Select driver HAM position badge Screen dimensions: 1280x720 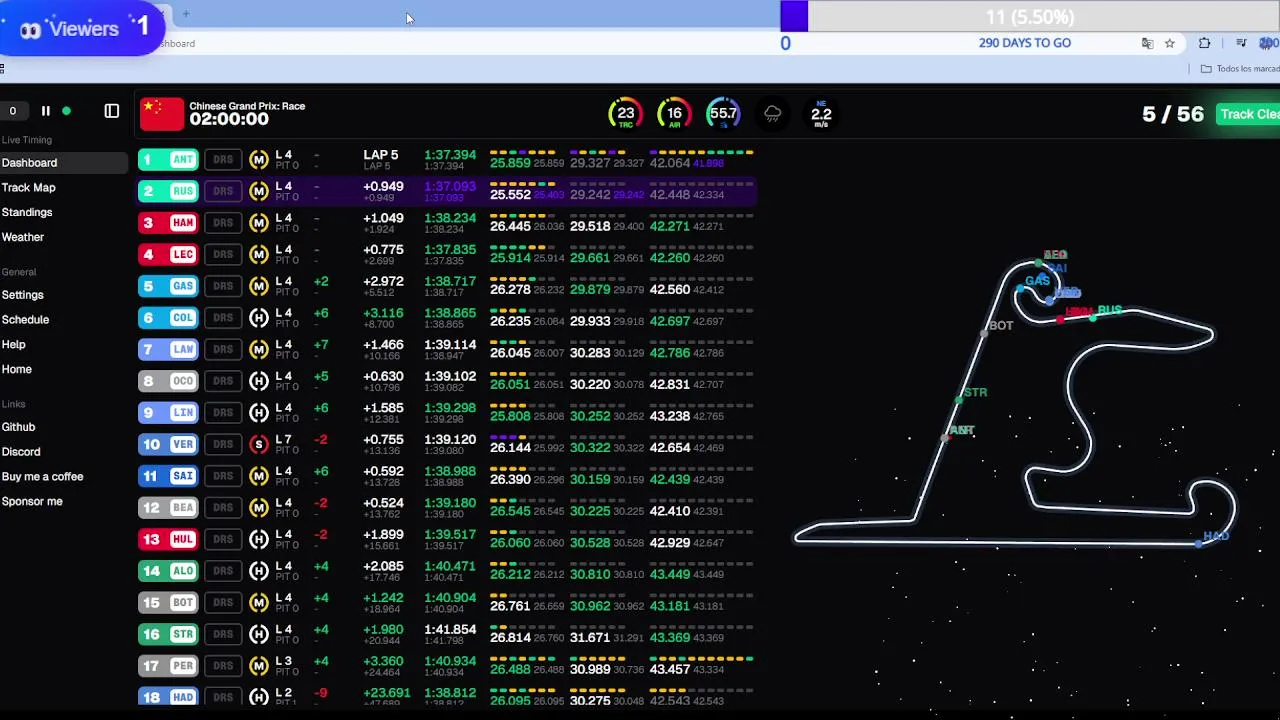[168, 223]
